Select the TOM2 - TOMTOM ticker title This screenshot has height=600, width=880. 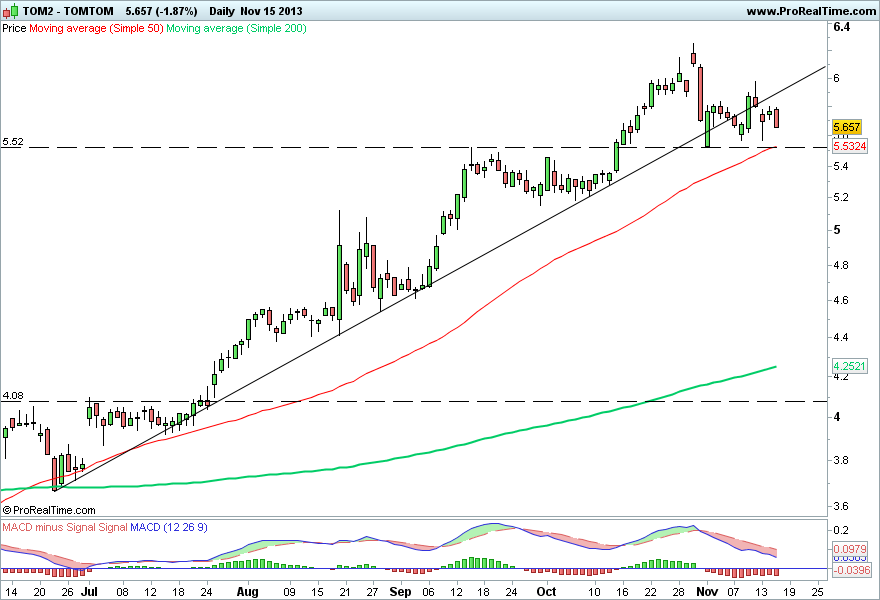(x=68, y=11)
